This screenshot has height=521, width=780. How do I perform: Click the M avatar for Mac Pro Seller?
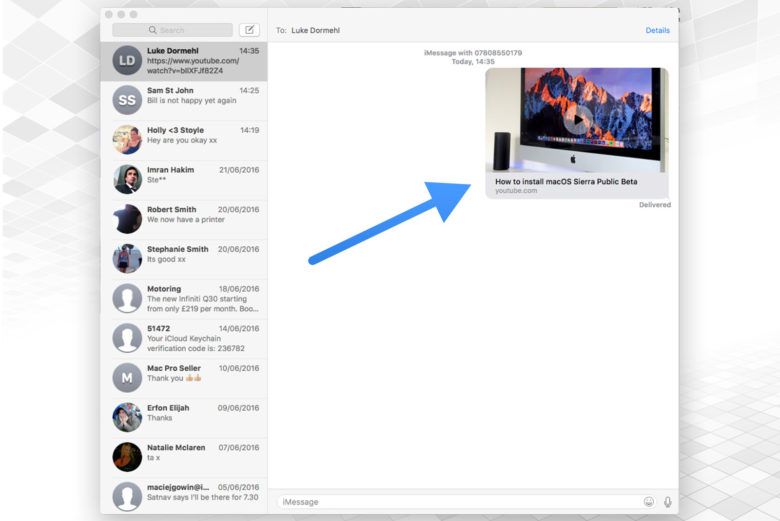click(x=127, y=377)
